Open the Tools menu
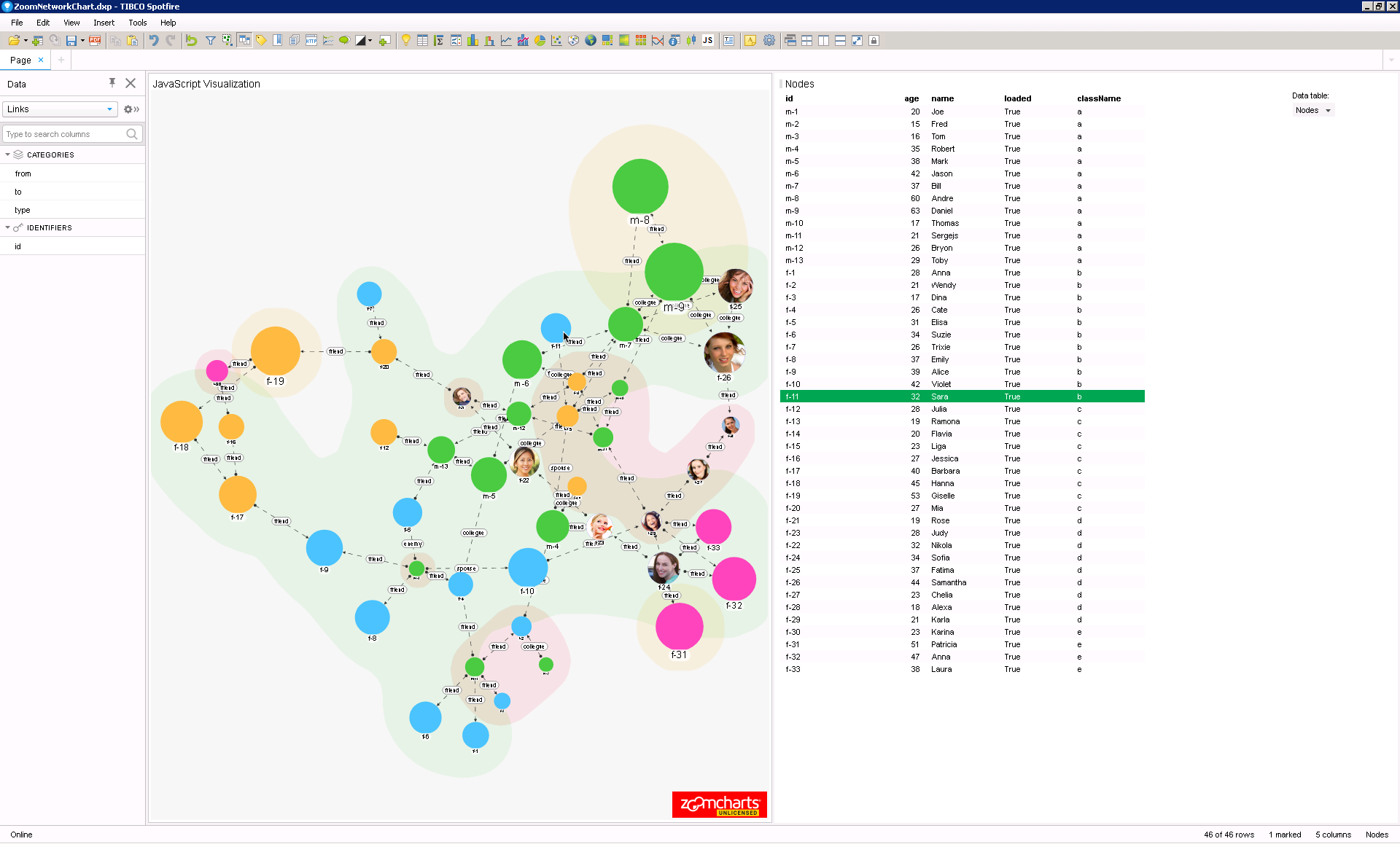 [x=137, y=23]
